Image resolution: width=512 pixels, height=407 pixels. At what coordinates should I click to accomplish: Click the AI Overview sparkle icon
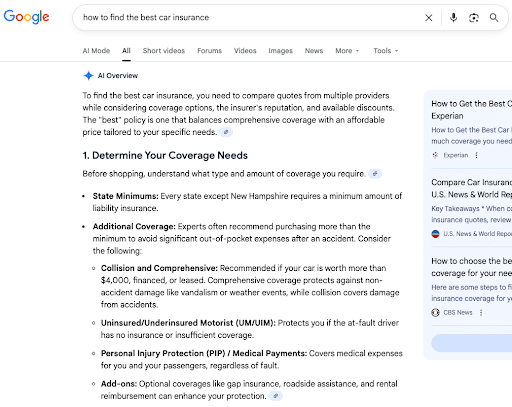click(88, 76)
